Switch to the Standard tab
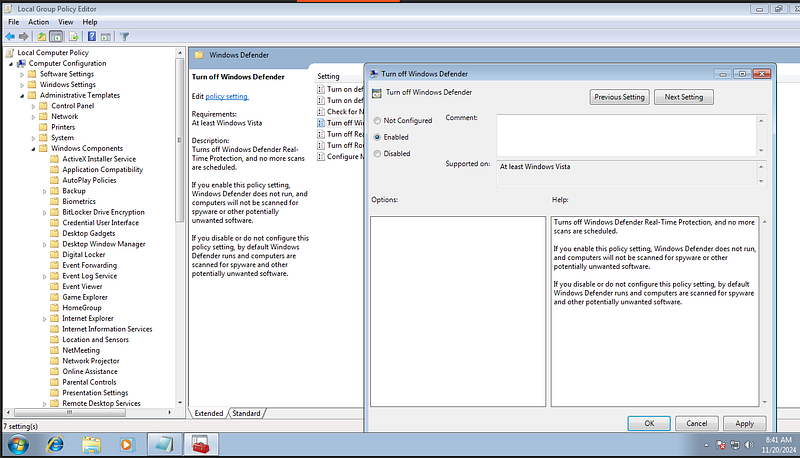800x458 pixels. coord(246,413)
